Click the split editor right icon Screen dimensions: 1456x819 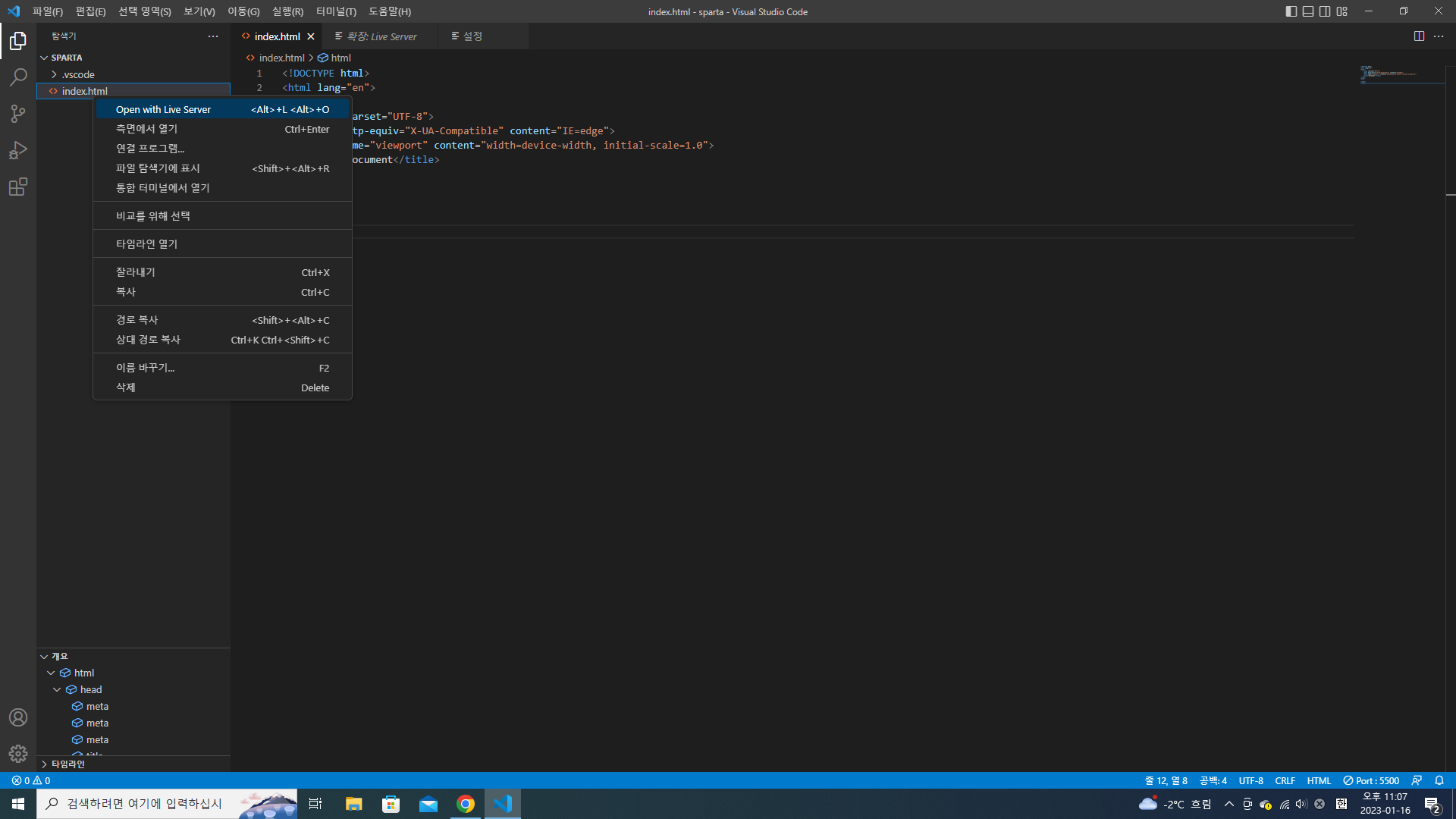(x=1419, y=36)
